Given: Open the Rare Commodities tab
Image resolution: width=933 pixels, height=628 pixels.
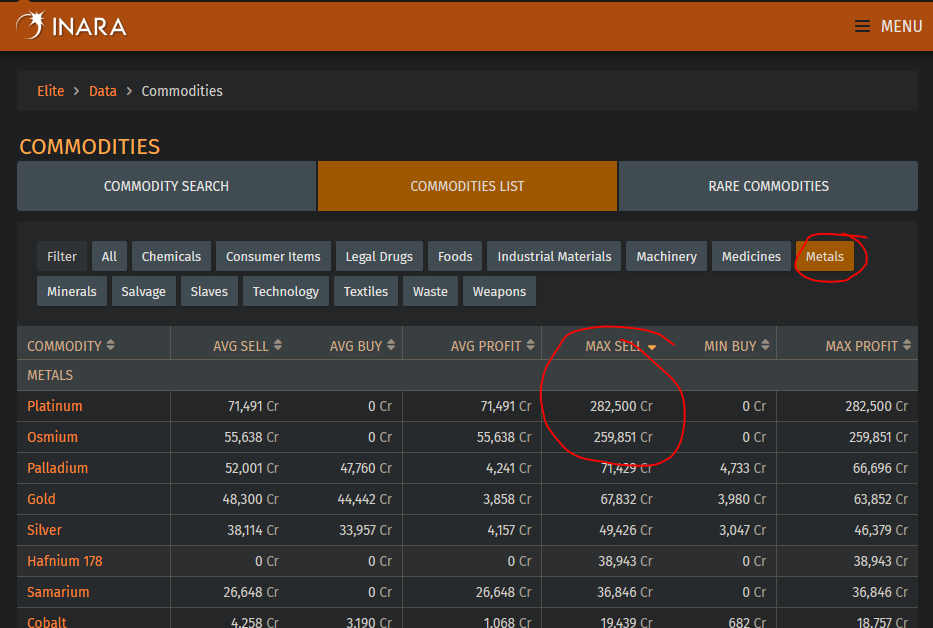Looking at the screenshot, I should 769,186.
